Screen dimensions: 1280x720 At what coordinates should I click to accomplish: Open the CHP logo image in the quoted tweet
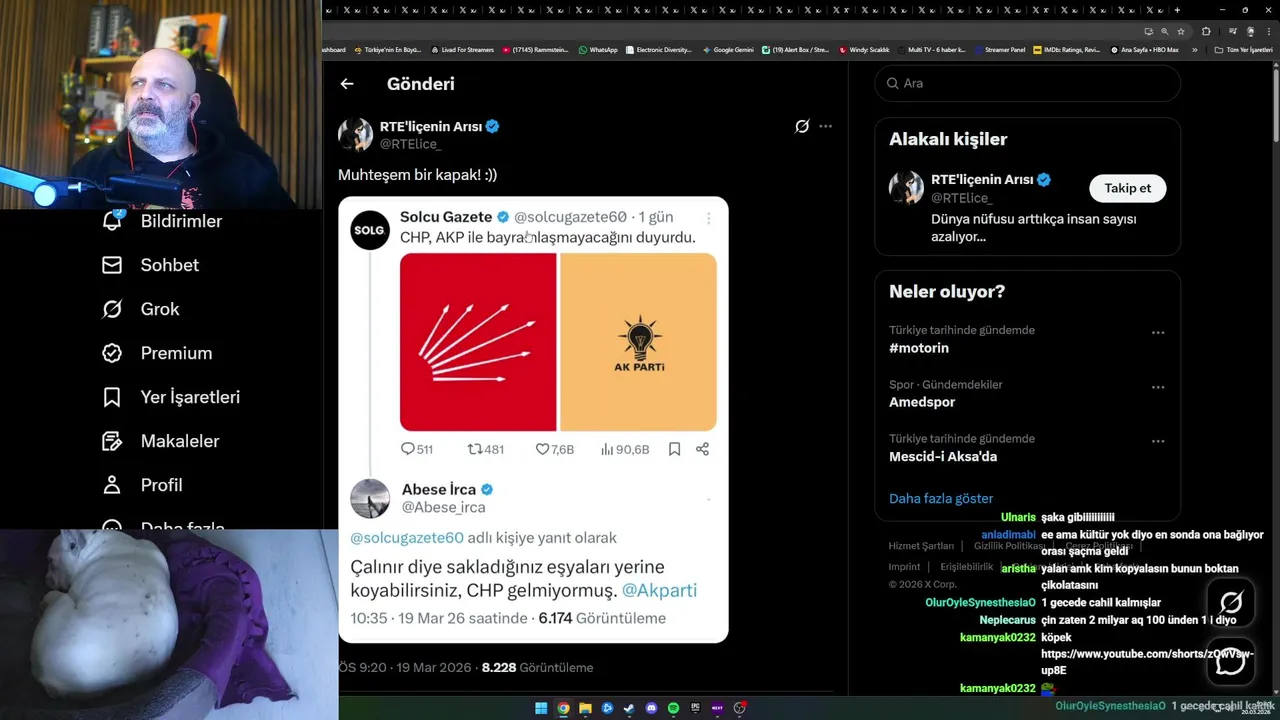pyautogui.click(x=478, y=342)
